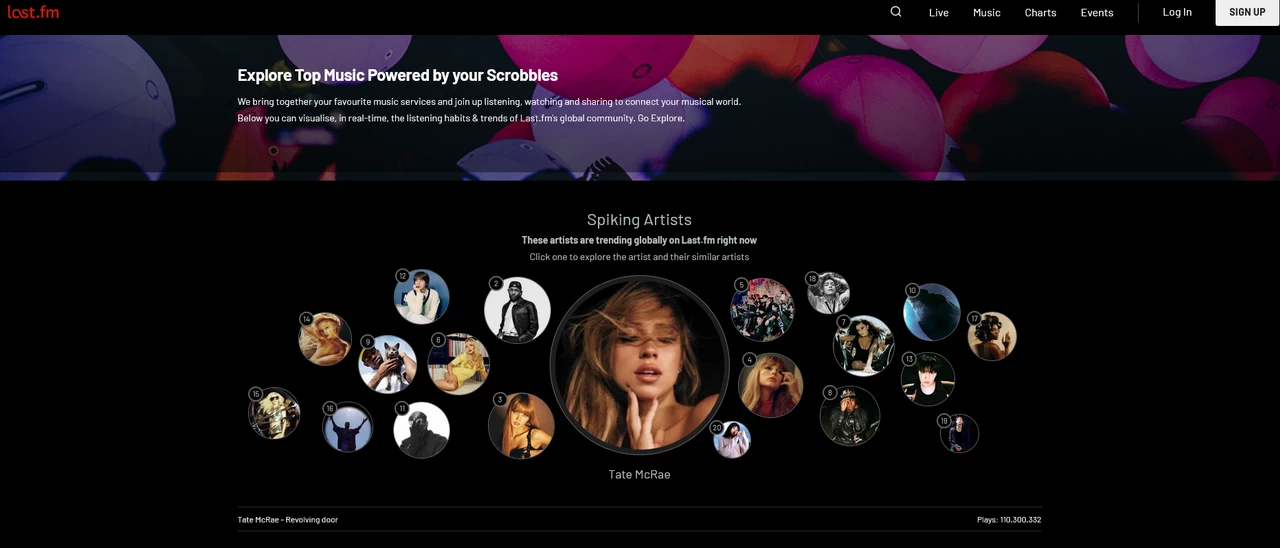Select spiking artist bubble number 14
Viewport: 1280px width, 548px height.
point(324,339)
